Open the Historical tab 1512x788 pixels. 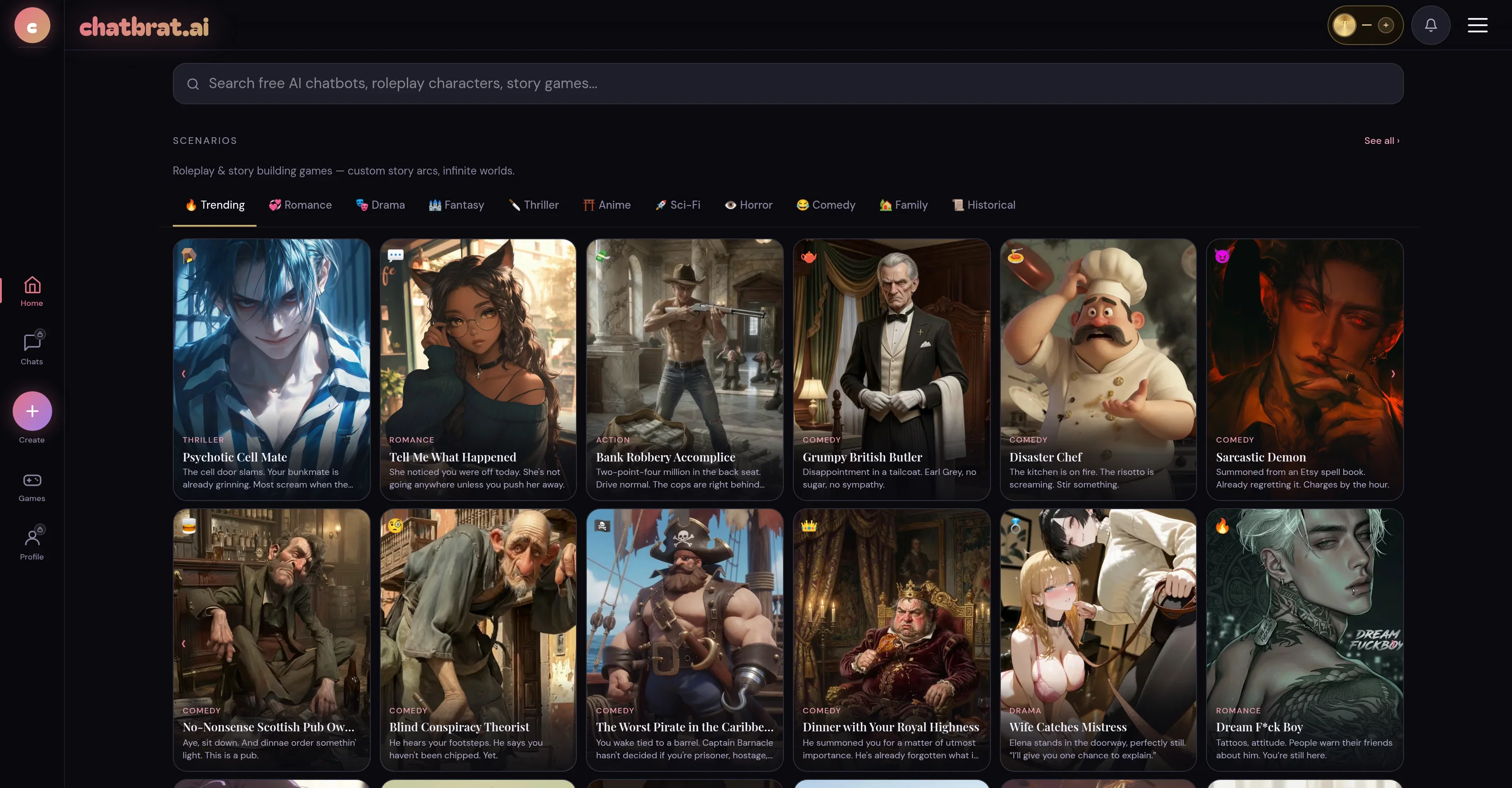pos(983,205)
